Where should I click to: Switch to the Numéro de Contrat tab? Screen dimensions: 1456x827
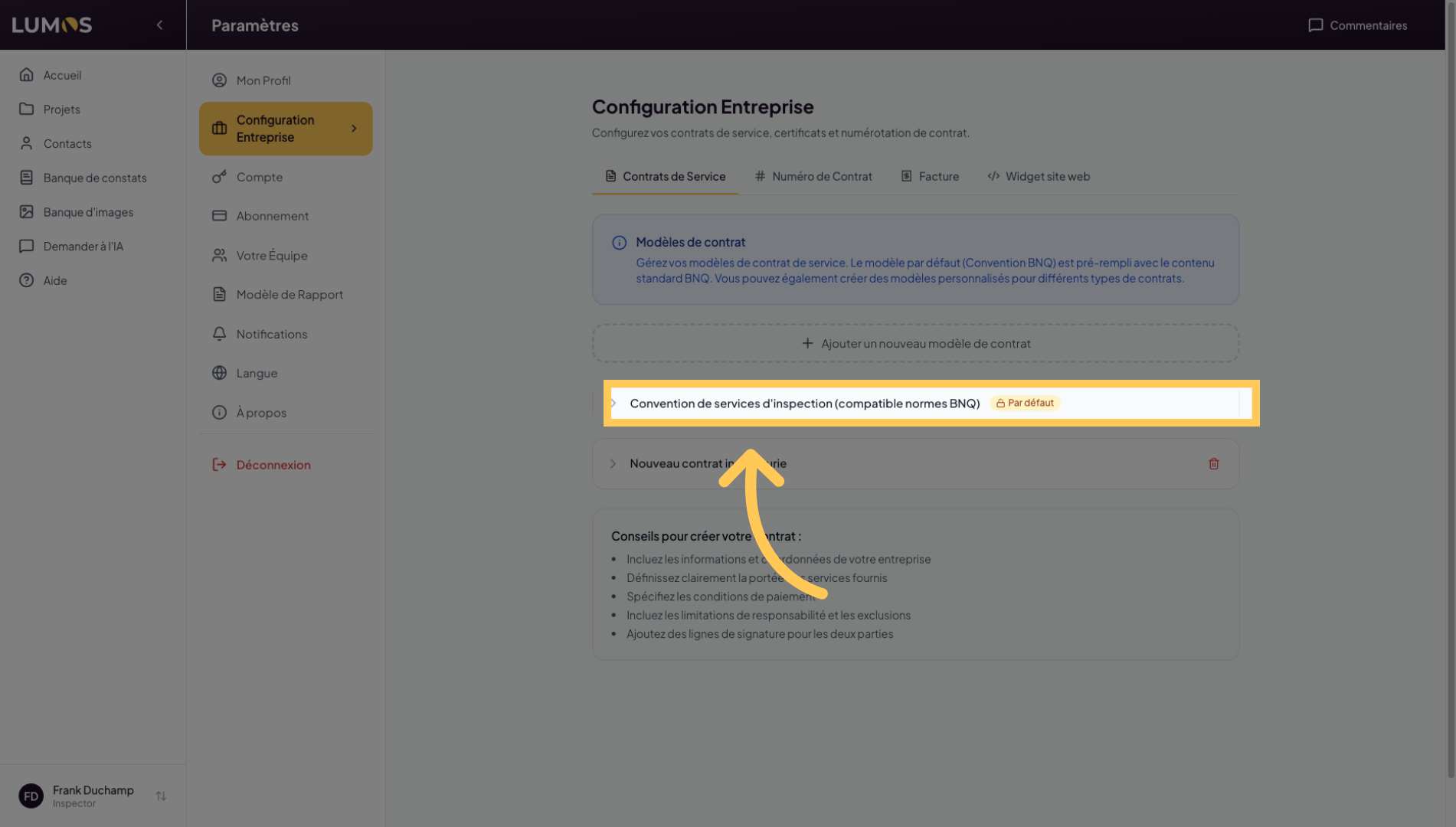[813, 176]
